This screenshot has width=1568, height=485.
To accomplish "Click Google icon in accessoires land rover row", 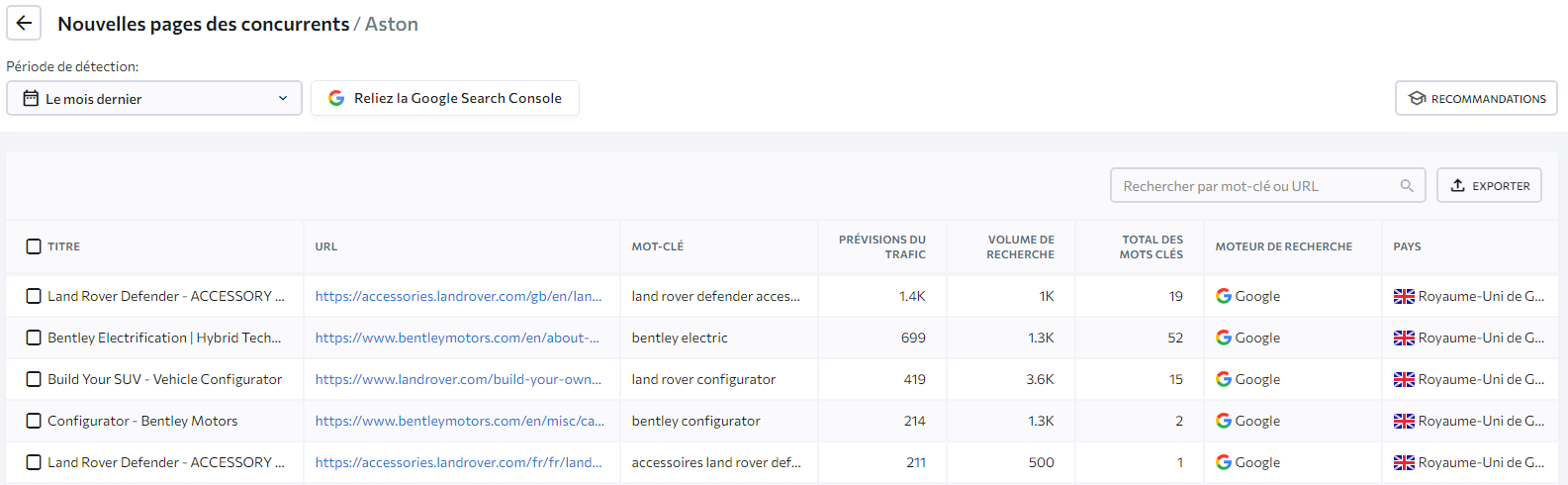I will 1224,462.
